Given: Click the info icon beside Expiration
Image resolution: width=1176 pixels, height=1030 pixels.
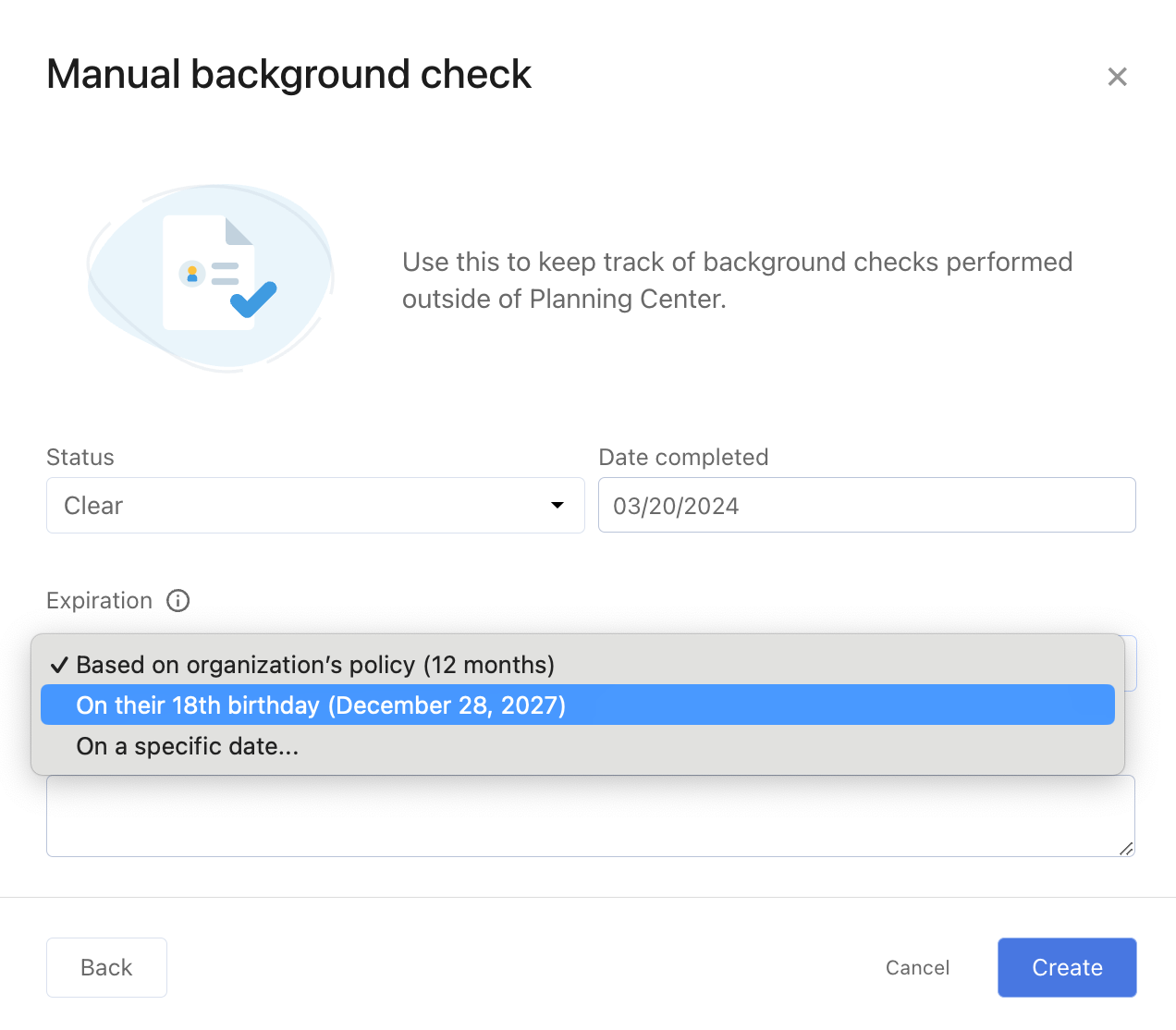Looking at the screenshot, I should click(178, 601).
